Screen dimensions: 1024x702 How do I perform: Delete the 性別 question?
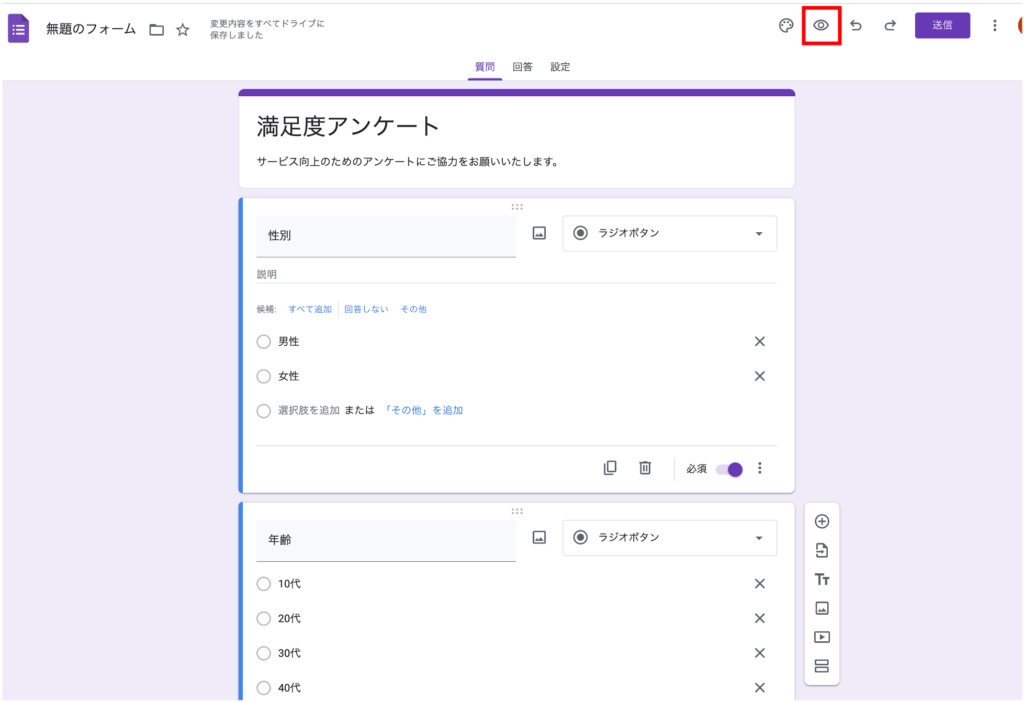coord(645,468)
